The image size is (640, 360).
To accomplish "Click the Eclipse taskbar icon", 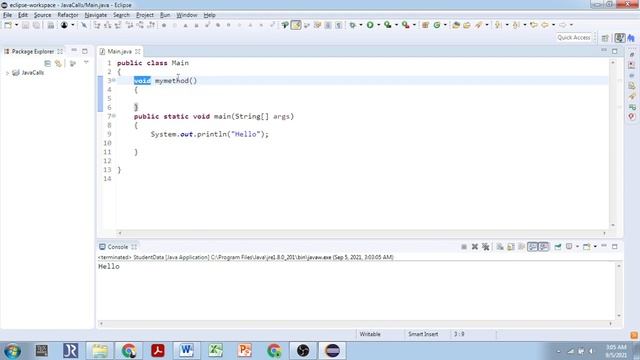I will [x=332, y=351].
